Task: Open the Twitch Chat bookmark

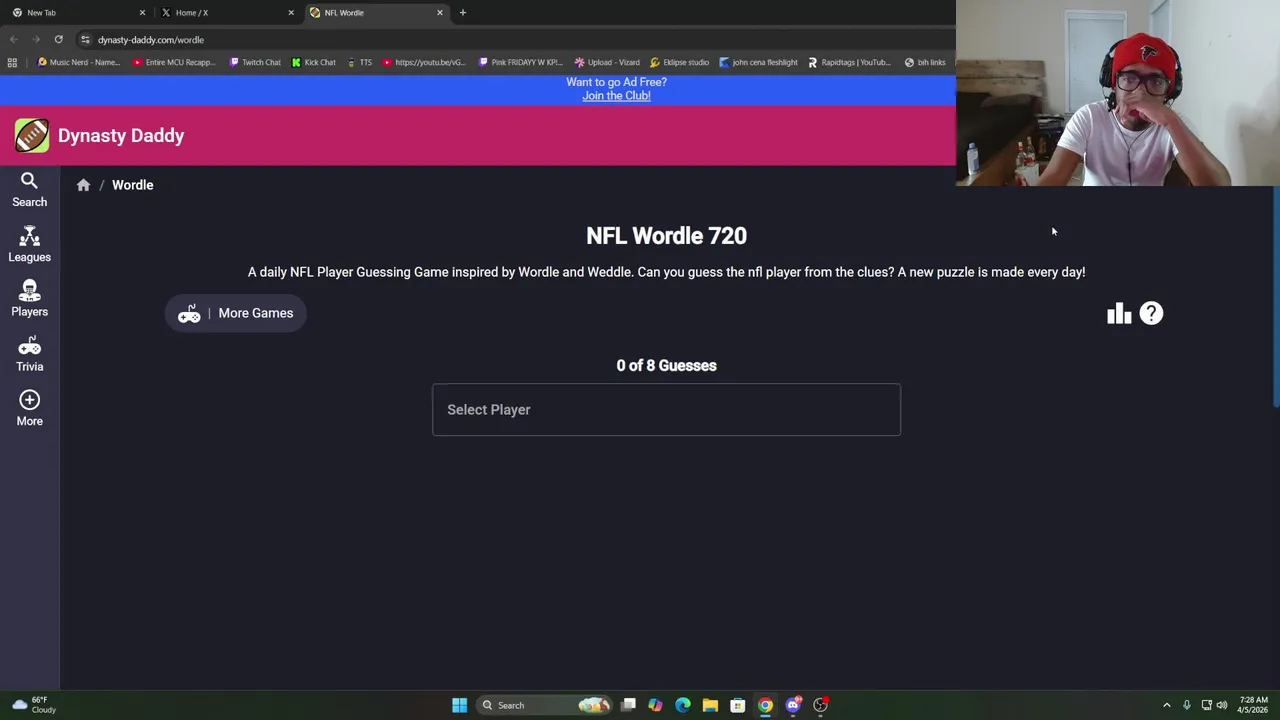Action: click(255, 62)
